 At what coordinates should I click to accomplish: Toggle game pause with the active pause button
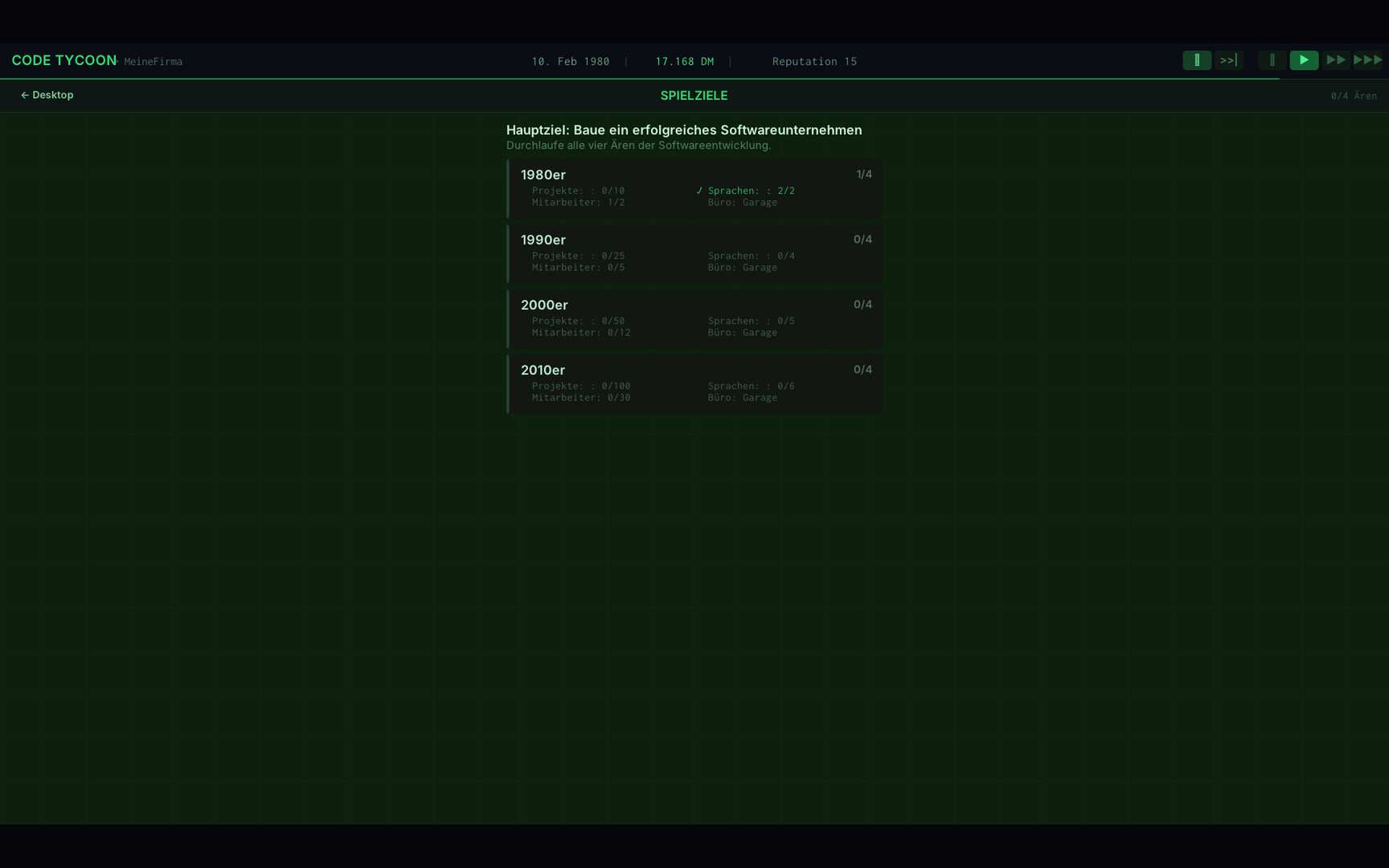(x=1197, y=59)
